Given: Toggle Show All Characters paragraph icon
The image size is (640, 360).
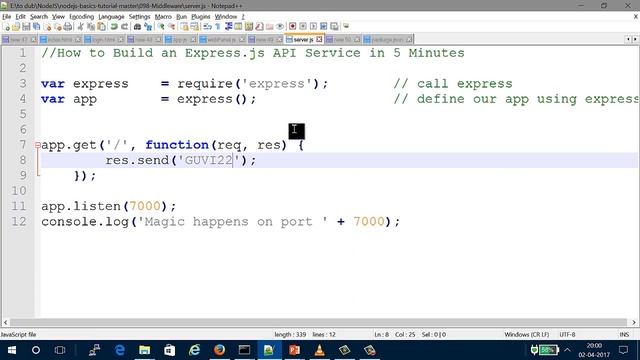Looking at the screenshot, I should pos(218,27).
